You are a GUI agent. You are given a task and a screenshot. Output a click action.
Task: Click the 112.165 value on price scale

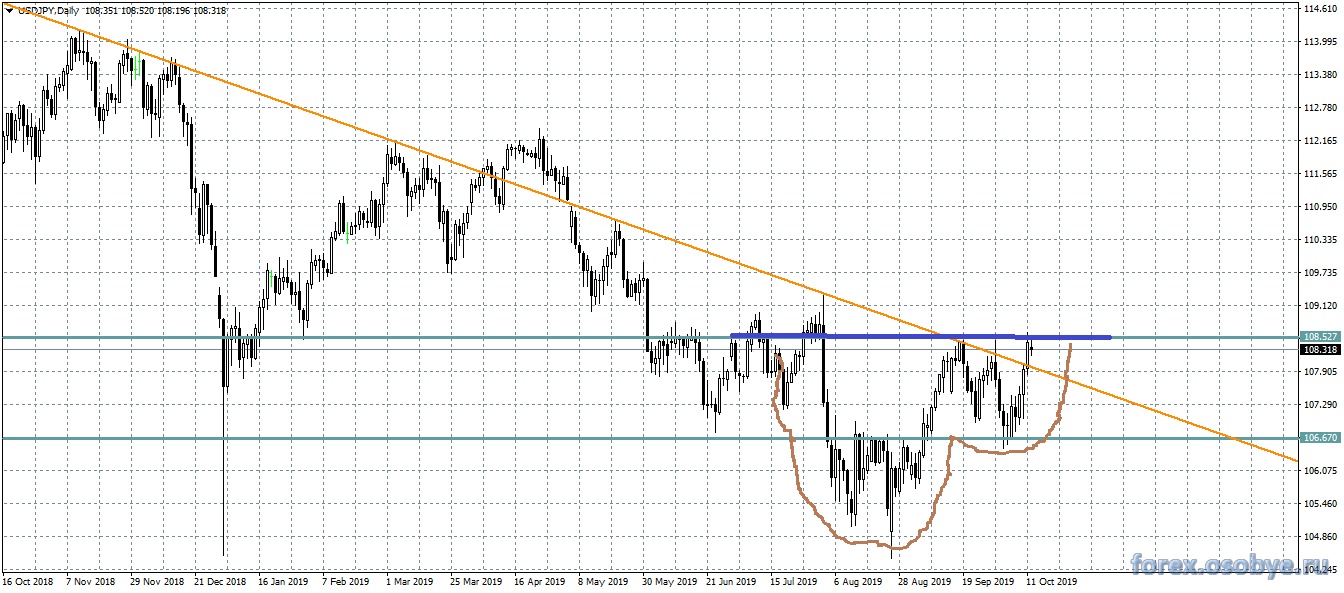point(1322,141)
